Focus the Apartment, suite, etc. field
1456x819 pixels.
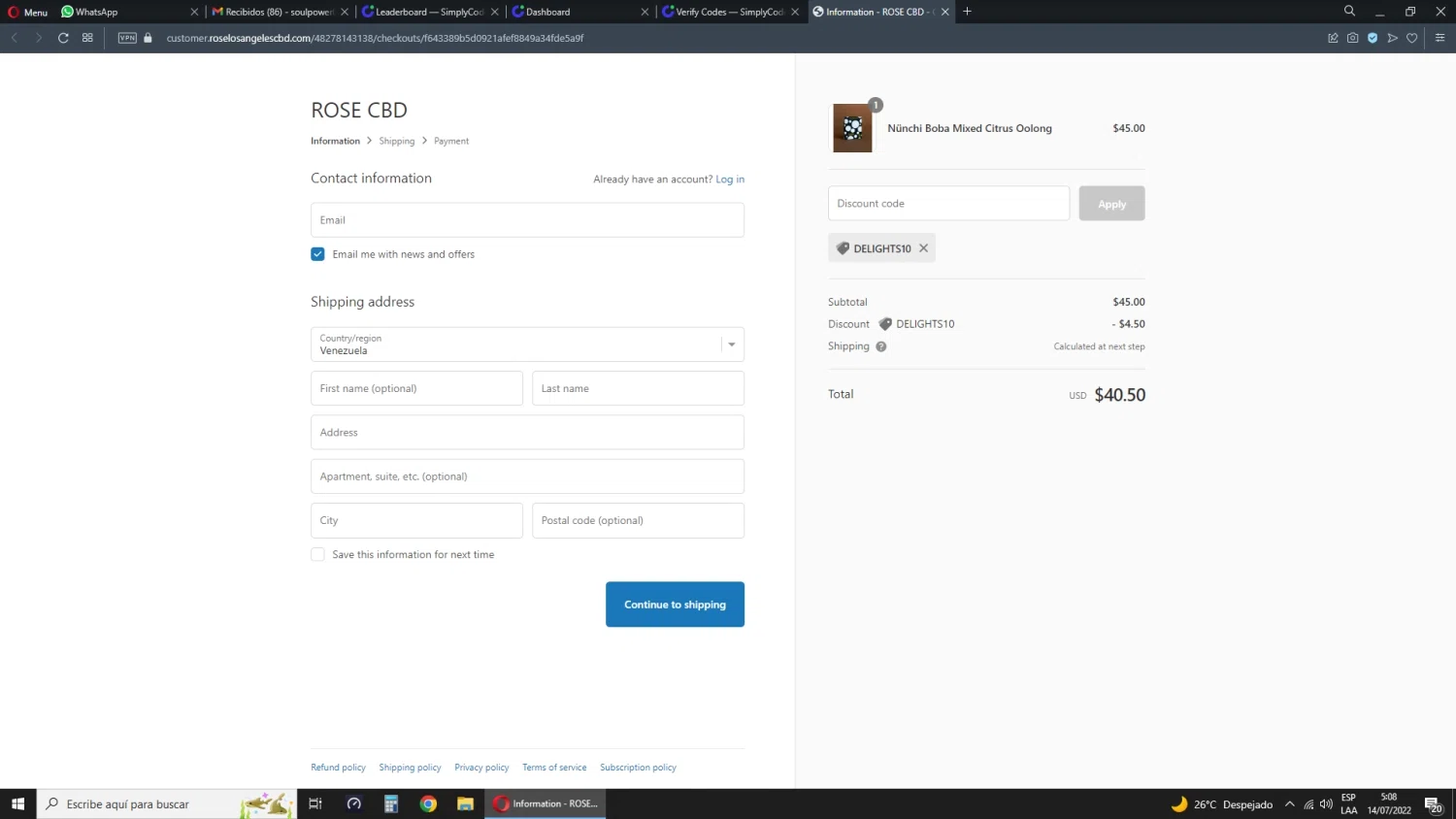tap(527, 476)
